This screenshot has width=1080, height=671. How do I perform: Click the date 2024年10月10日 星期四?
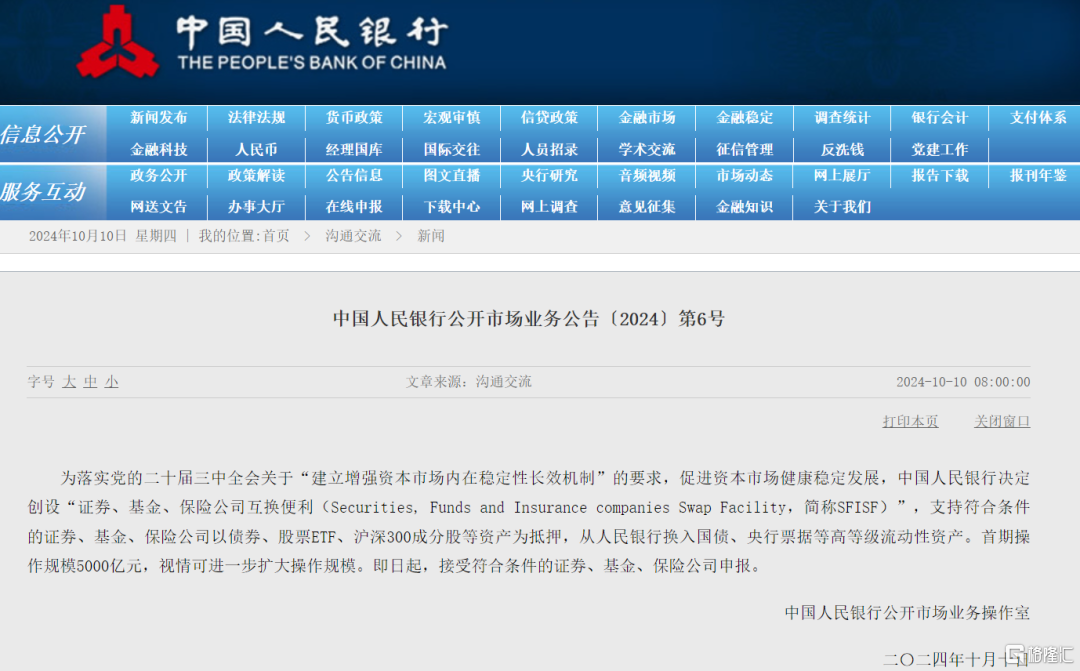point(103,236)
